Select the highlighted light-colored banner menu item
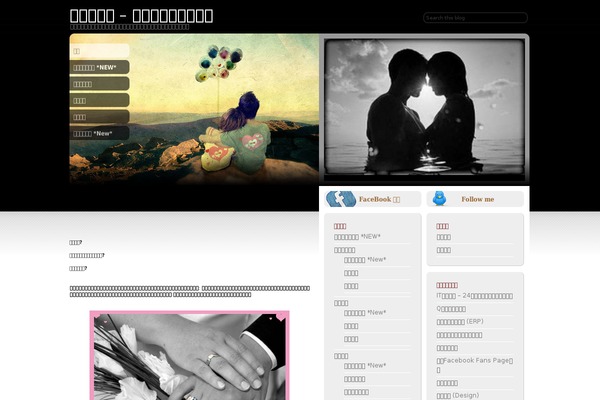Viewport: 600px width, 400px height. [99, 51]
